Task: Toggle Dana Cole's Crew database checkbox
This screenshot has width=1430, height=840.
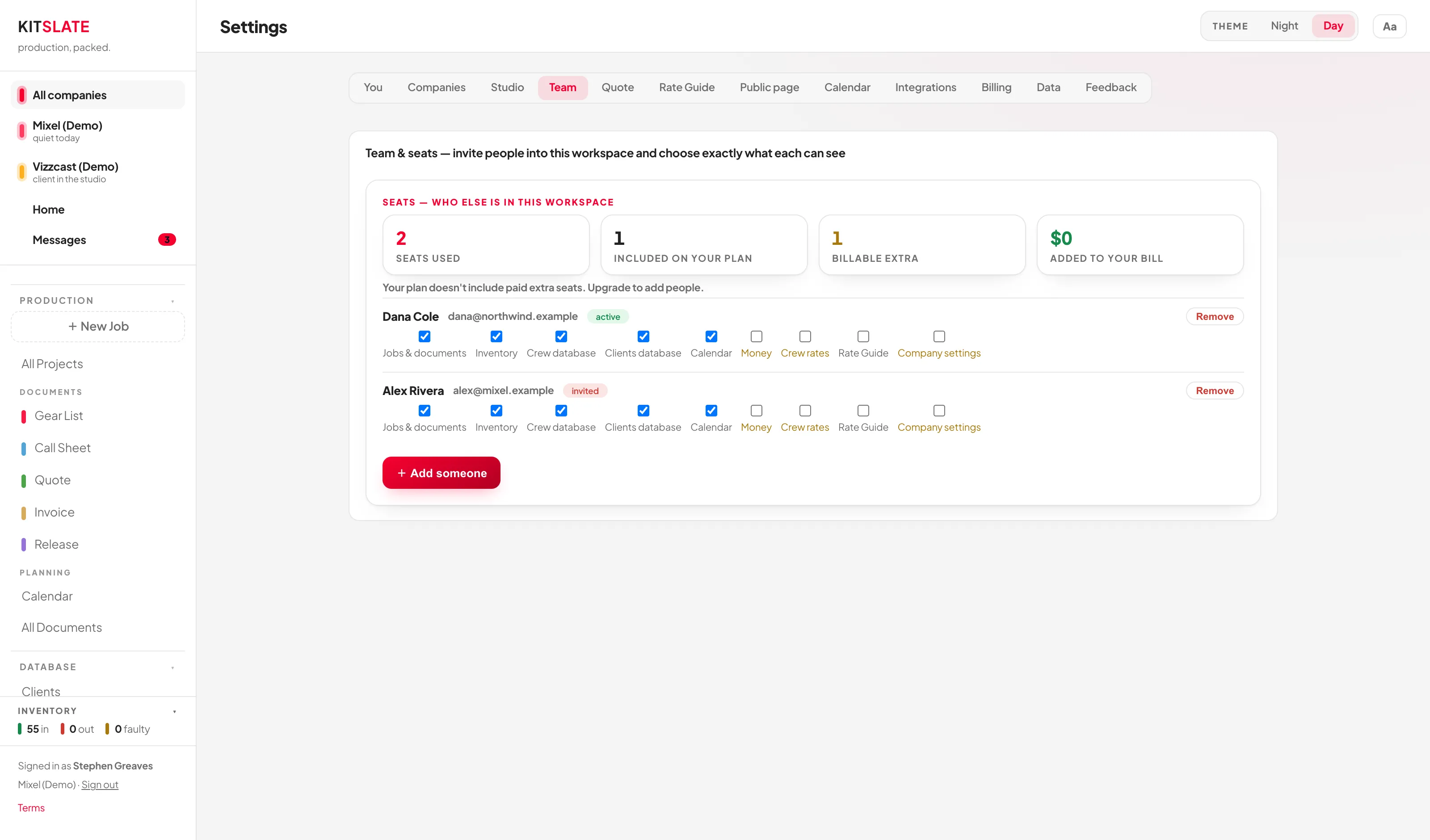Action: (561, 336)
